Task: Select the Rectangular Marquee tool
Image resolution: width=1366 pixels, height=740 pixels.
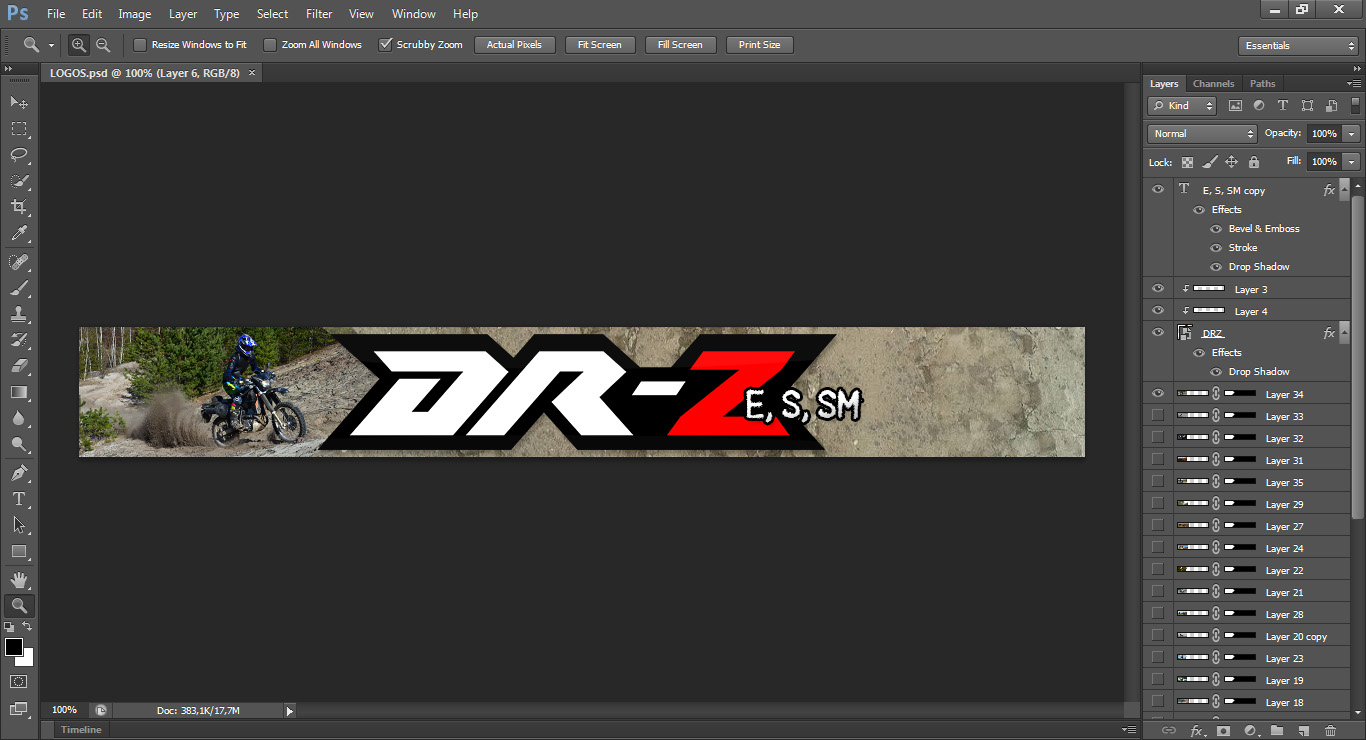Action: point(19,129)
